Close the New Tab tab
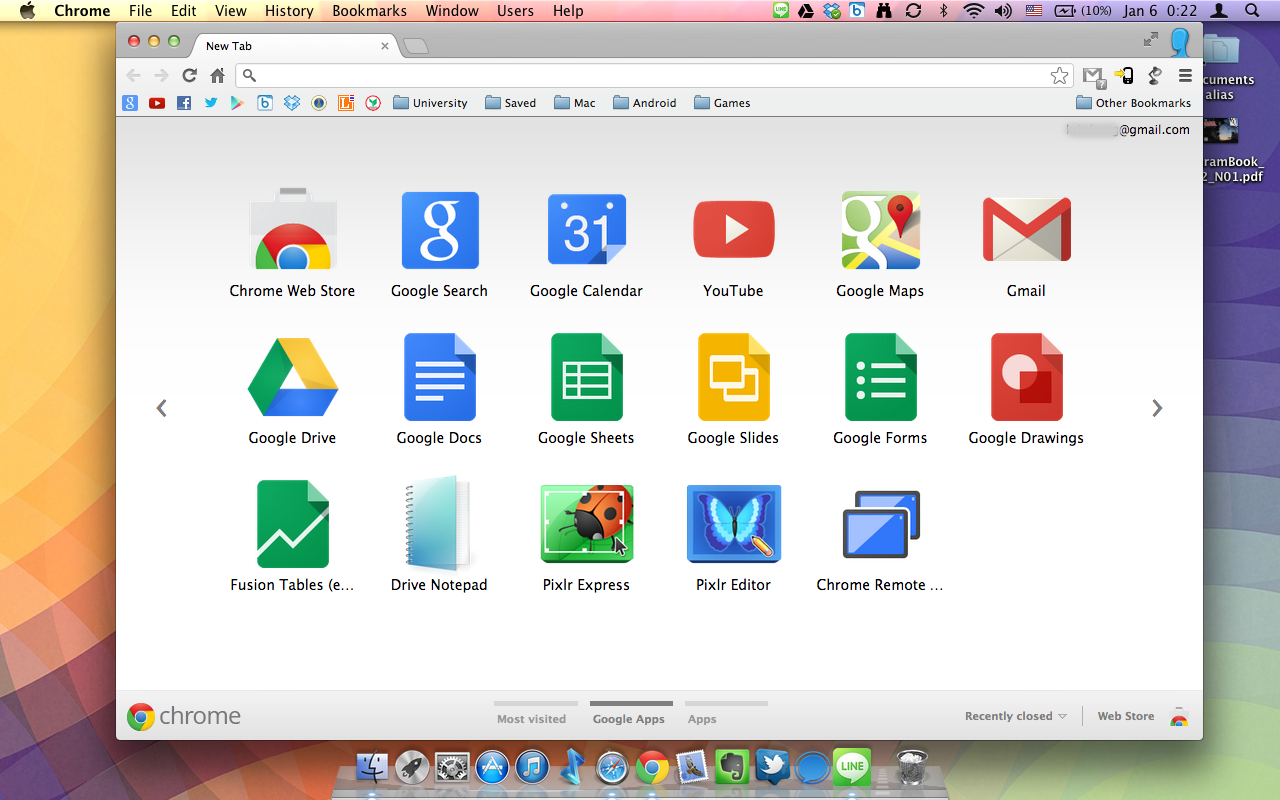 pyautogui.click(x=385, y=46)
